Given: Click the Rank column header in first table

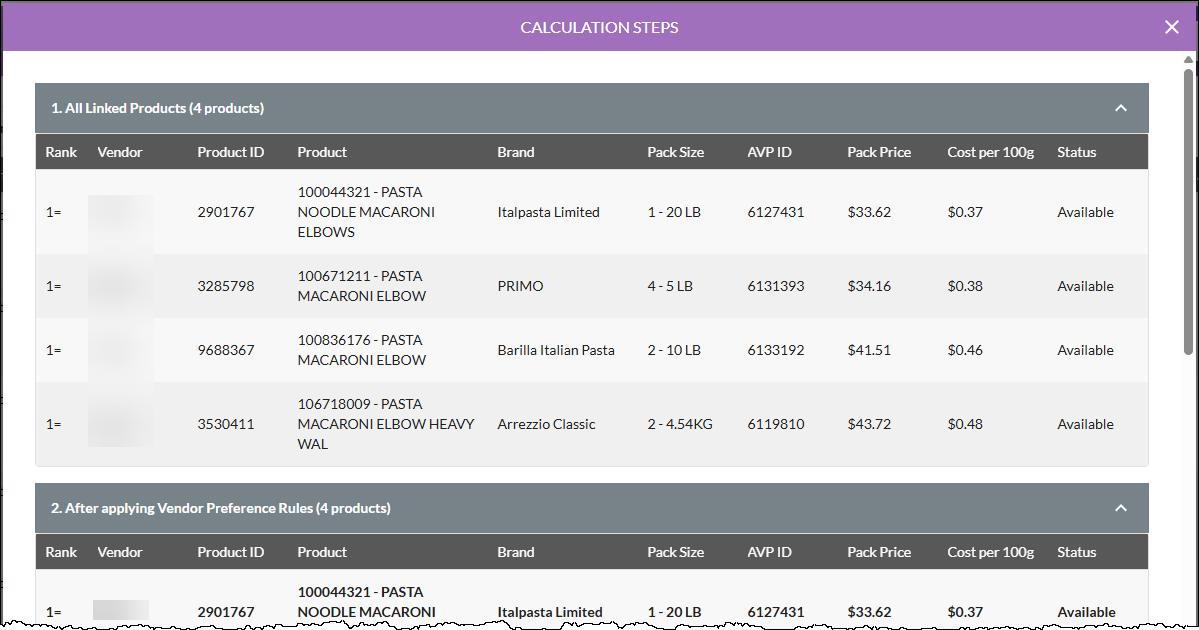Looking at the screenshot, I should click(61, 152).
